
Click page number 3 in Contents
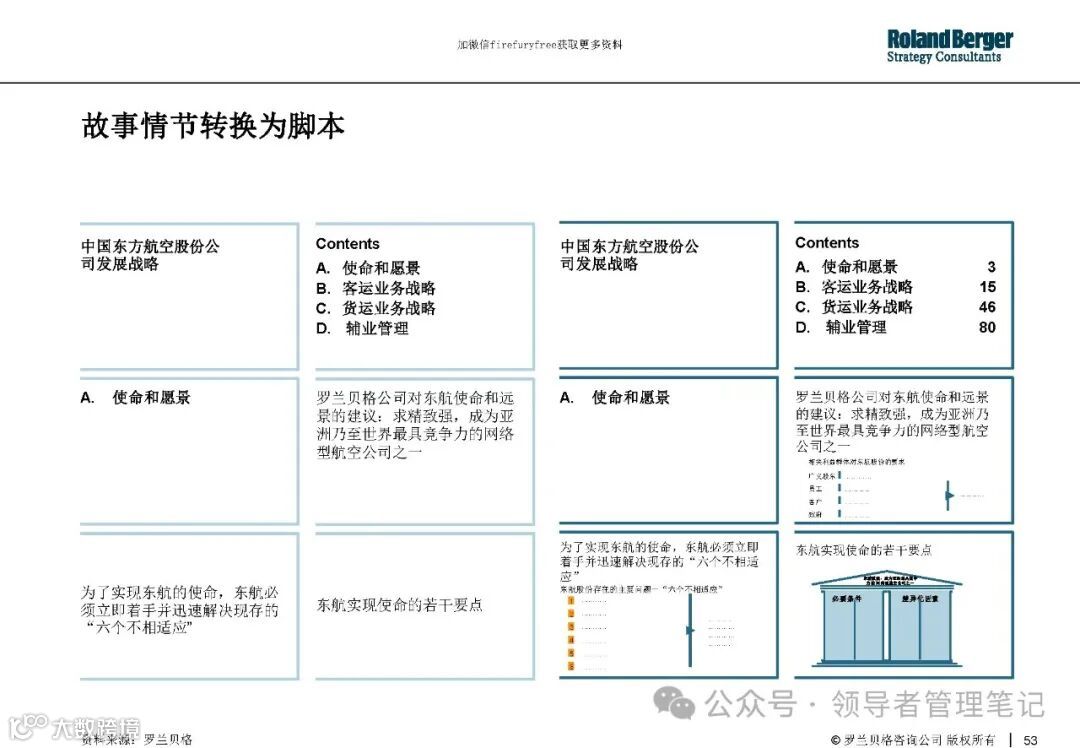[991, 267]
